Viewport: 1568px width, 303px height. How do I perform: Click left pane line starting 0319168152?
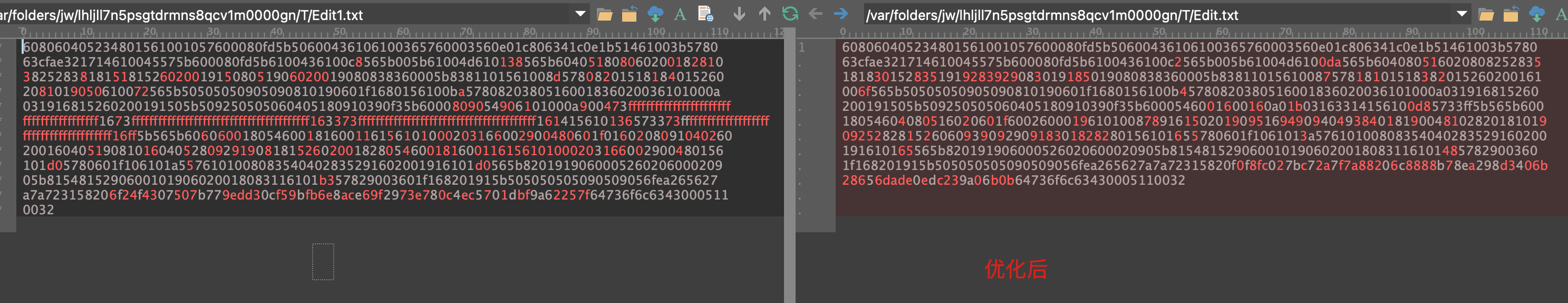coord(376,106)
